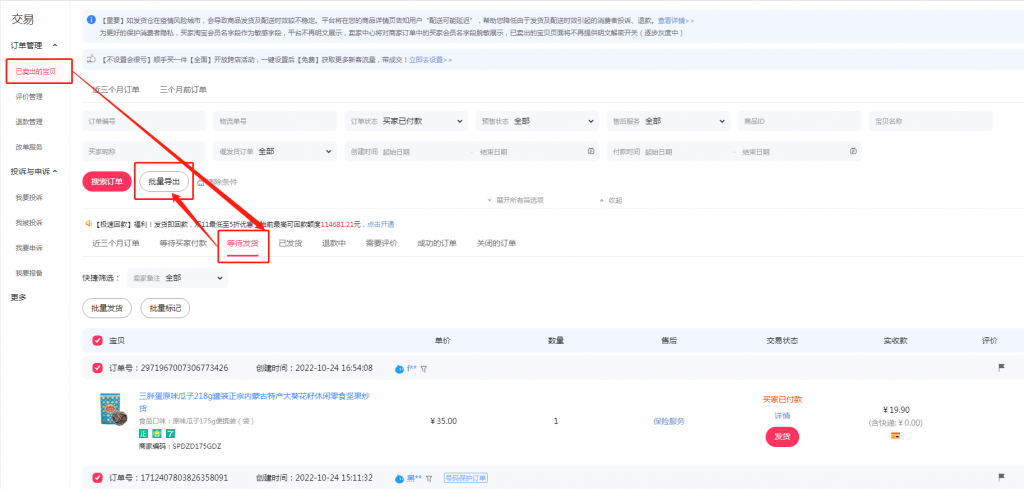Click the calendar icon in the 创建时间 date range
The width and height of the screenshot is (1024, 489).
[591, 151]
